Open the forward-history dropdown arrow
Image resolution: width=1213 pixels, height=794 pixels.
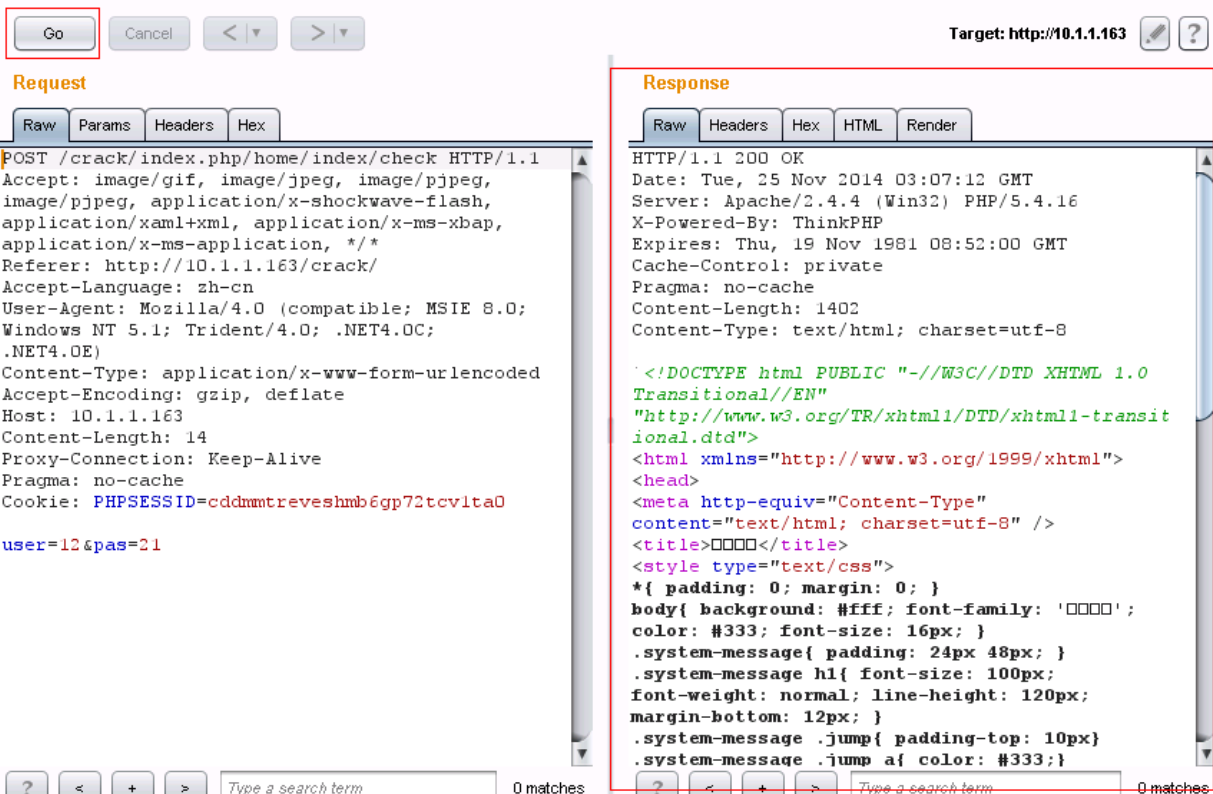click(346, 33)
